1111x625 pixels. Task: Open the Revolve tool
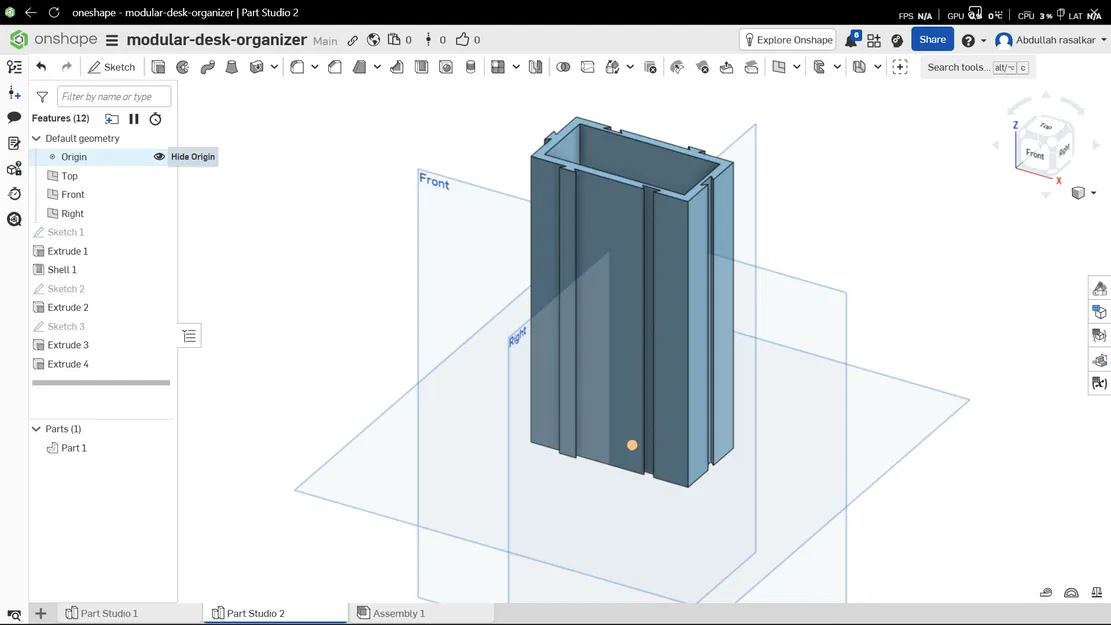click(182, 67)
